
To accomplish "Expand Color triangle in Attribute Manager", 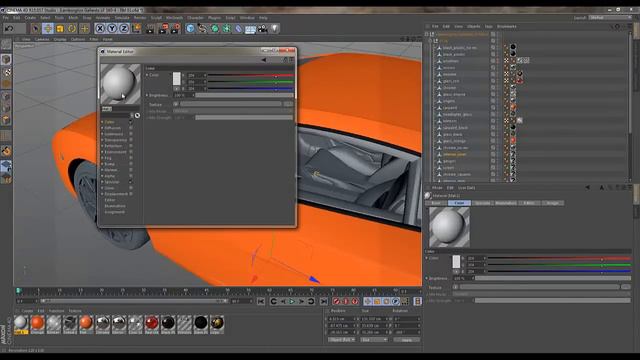I will click(x=427, y=258).
